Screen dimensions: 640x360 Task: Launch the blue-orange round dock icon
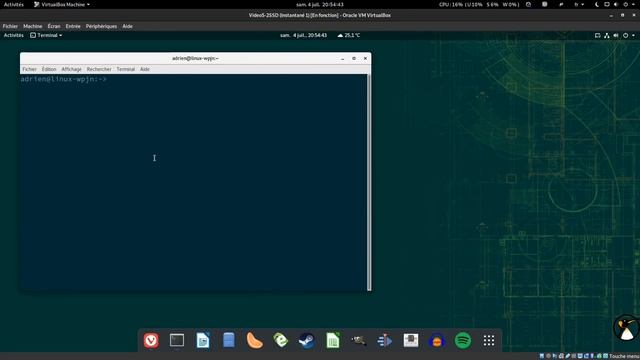click(437, 340)
